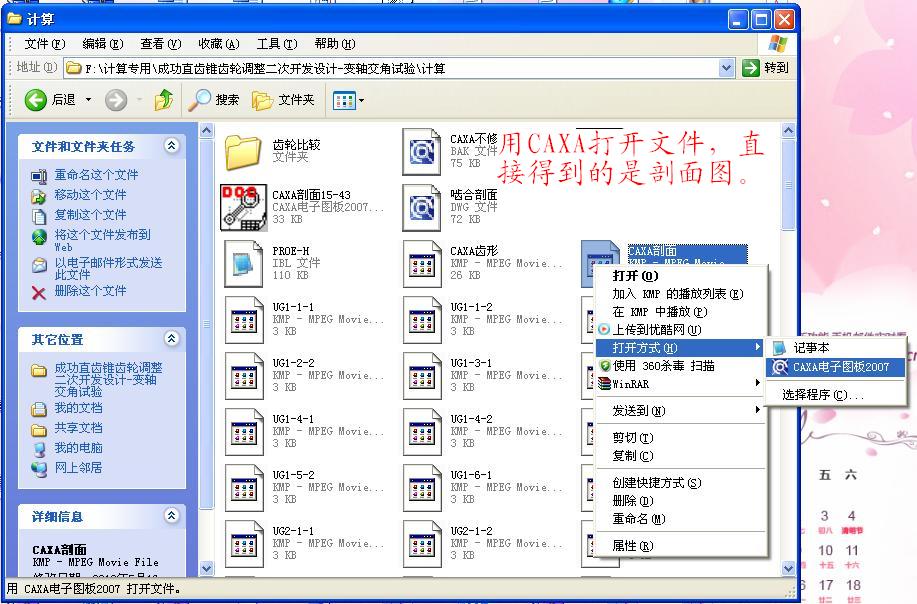Click the left pane scroll-up arrow
The width and height of the screenshot is (917, 604).
coord(206,130)
